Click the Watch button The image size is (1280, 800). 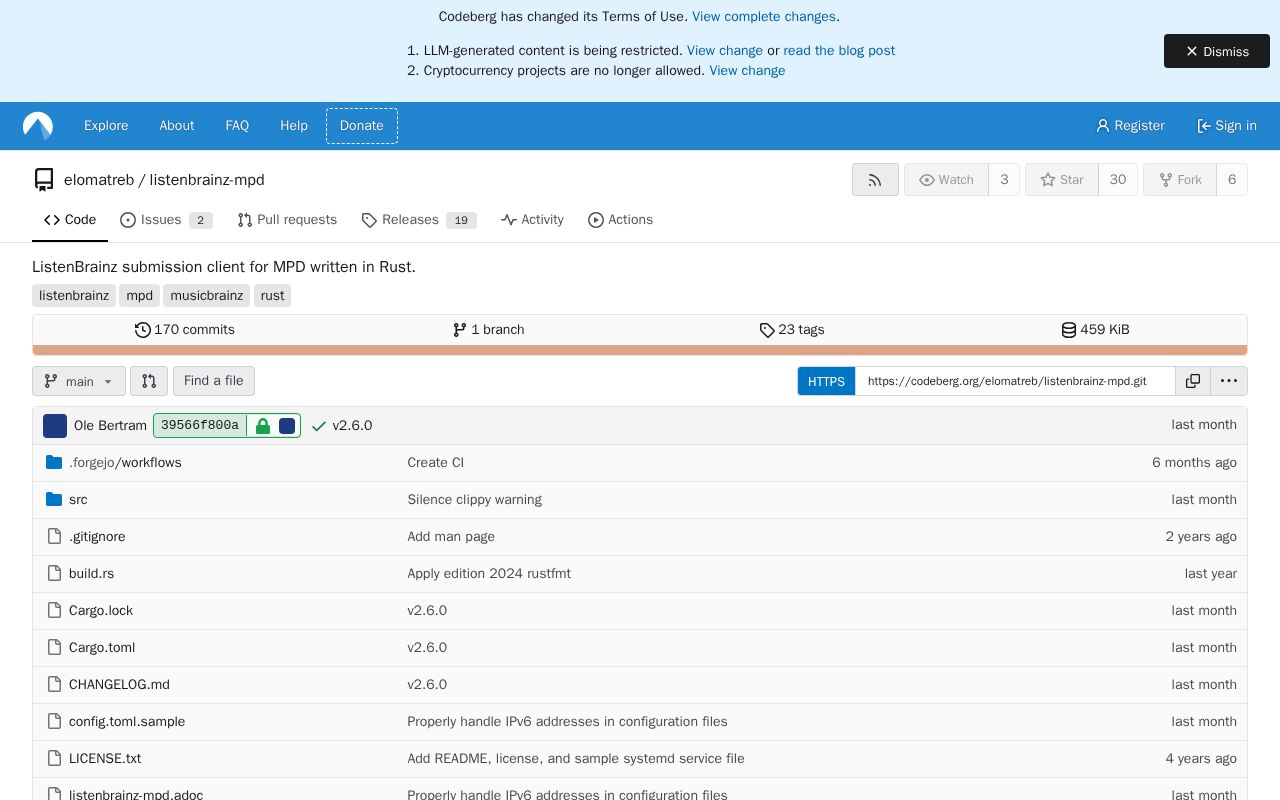click(946, 180)
